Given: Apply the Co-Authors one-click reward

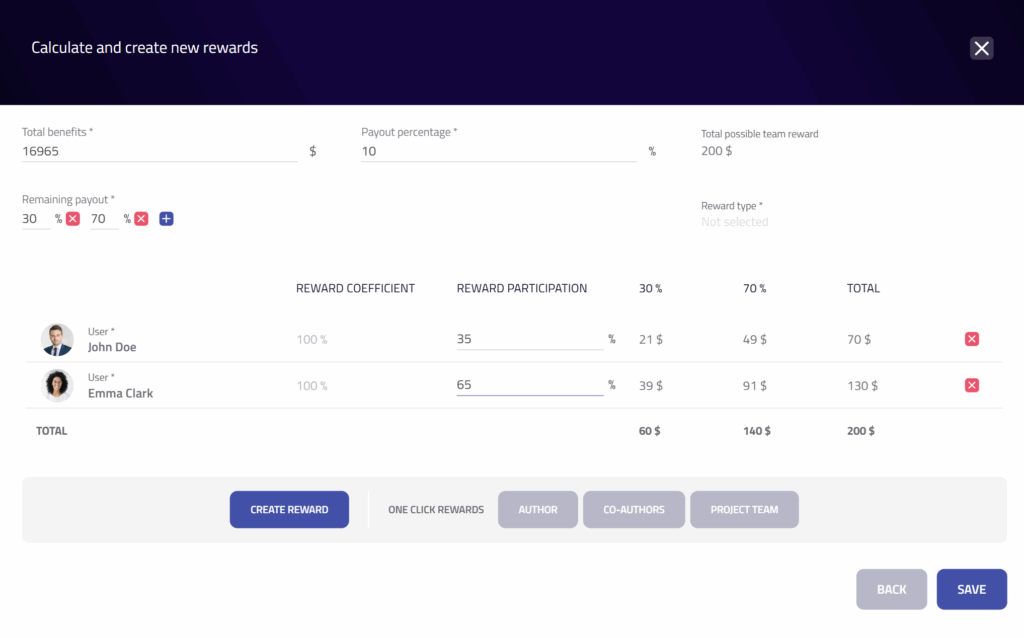Looking at the screenshot, I should tap(634, 510).
